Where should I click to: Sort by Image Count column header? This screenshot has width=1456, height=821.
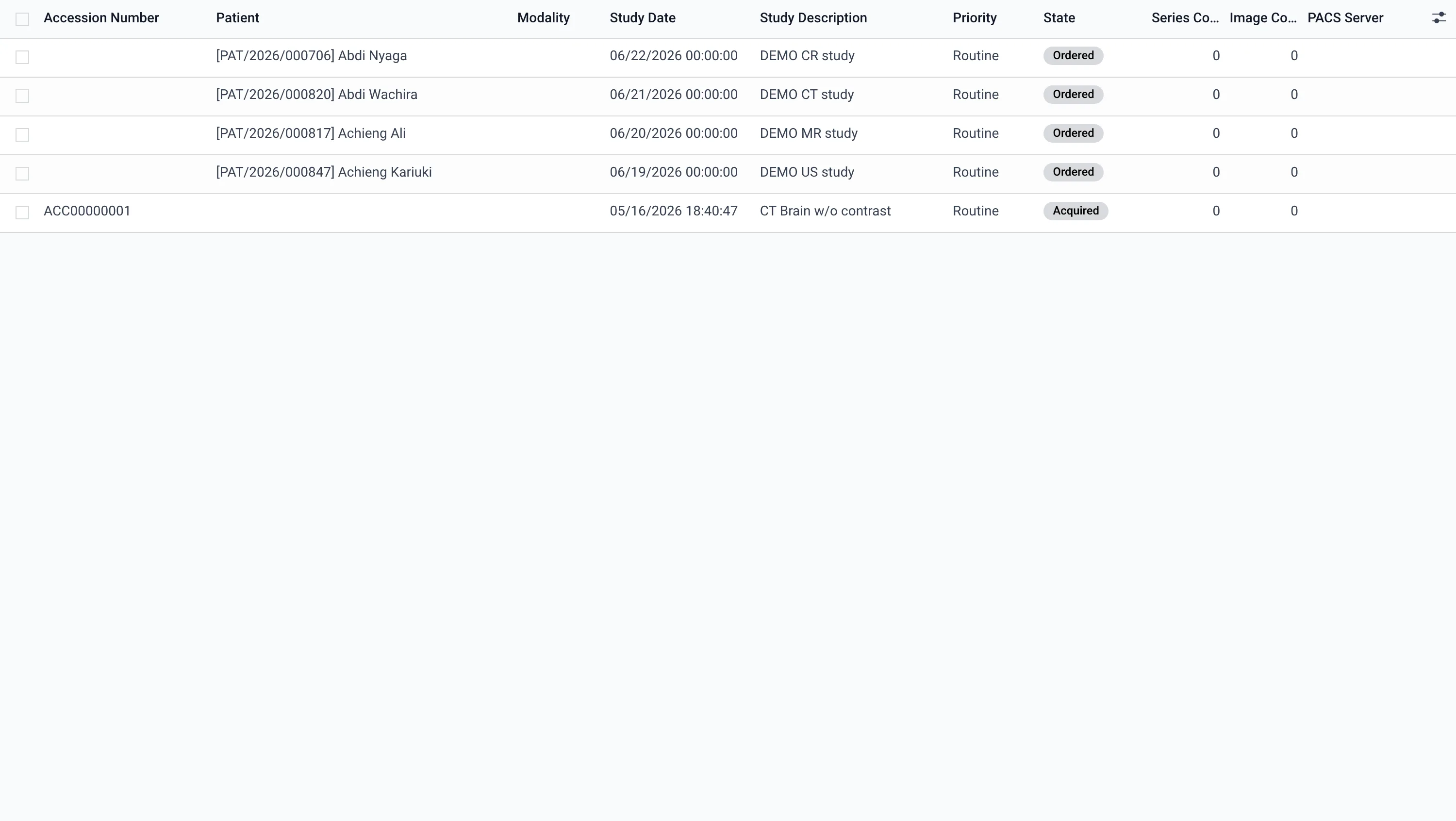(1263, 18)
